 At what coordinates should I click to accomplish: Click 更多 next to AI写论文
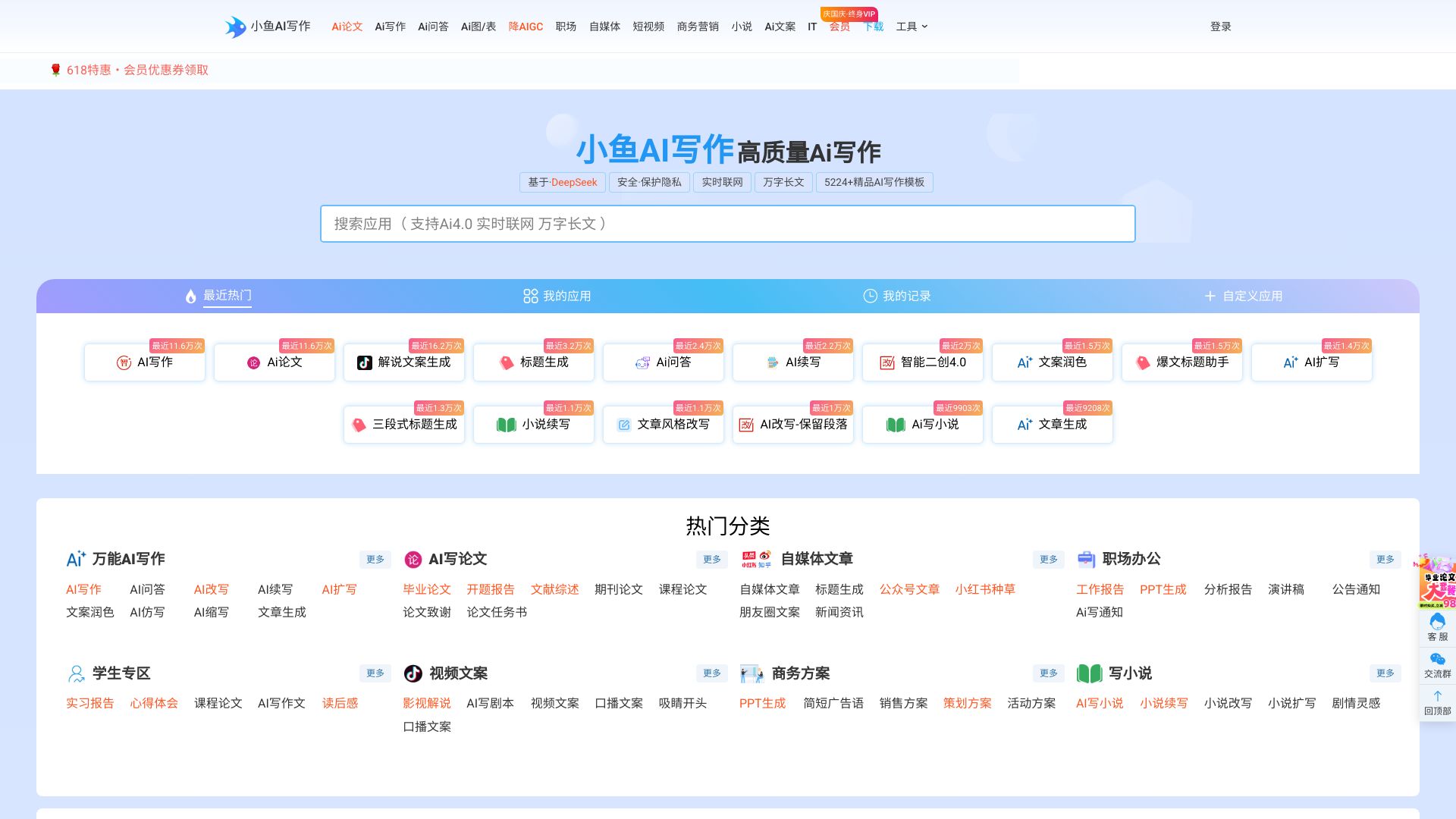(711, 560)
